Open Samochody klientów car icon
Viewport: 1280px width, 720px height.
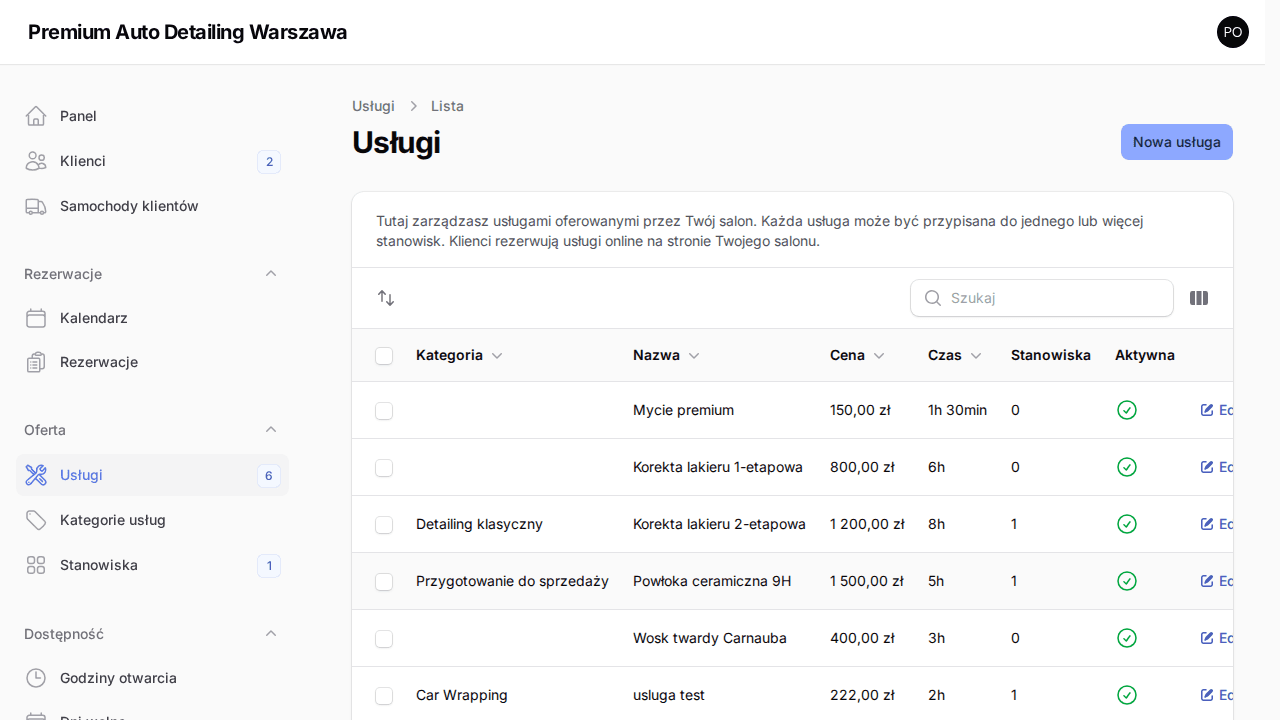click(x=36, y=206)
